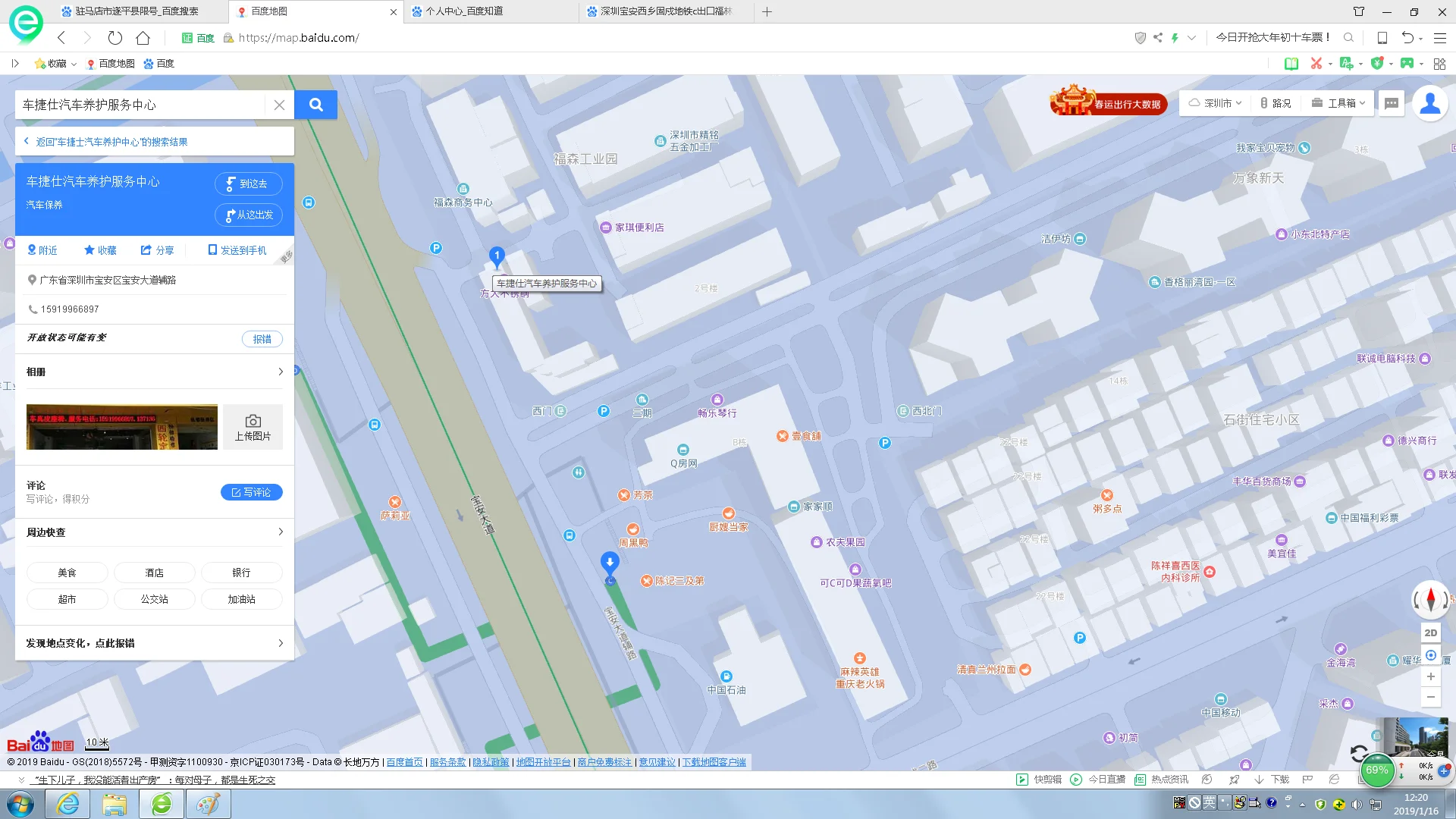Toggle 2D map view
The image size is (1456, 819).
1430,632
